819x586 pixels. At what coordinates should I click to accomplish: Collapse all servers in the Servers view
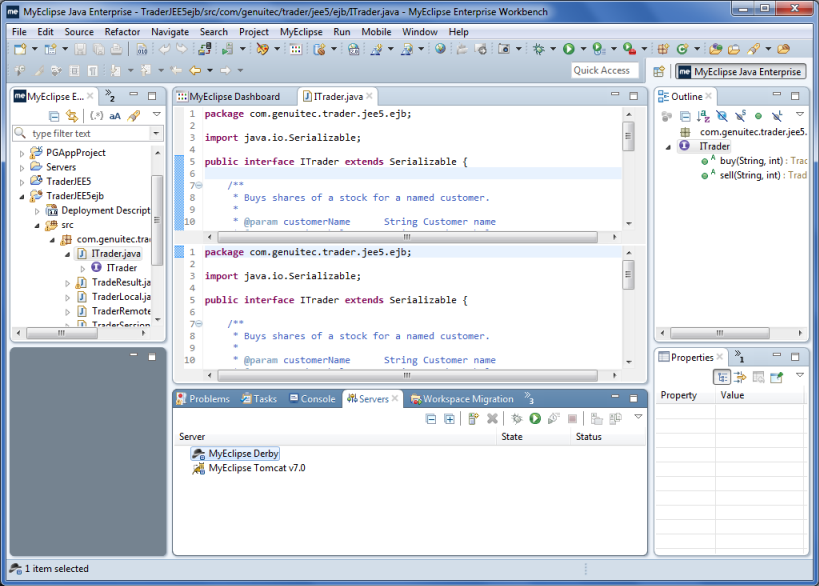(431, 420)
